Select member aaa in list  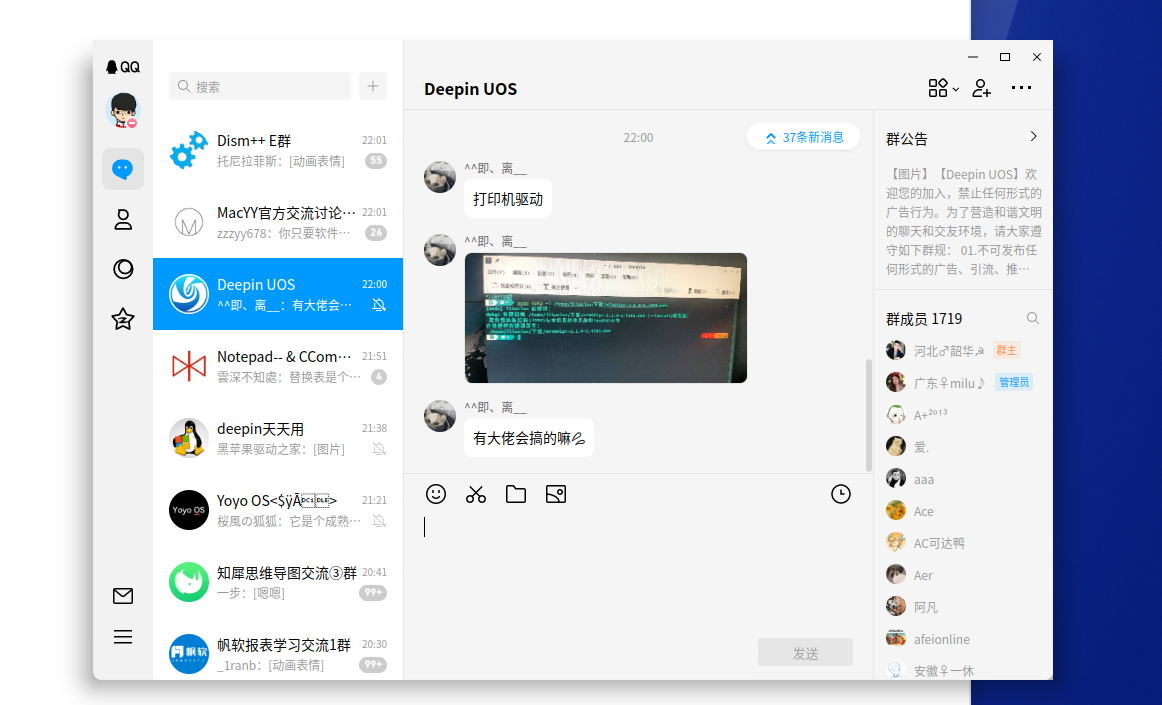point(963,478)
